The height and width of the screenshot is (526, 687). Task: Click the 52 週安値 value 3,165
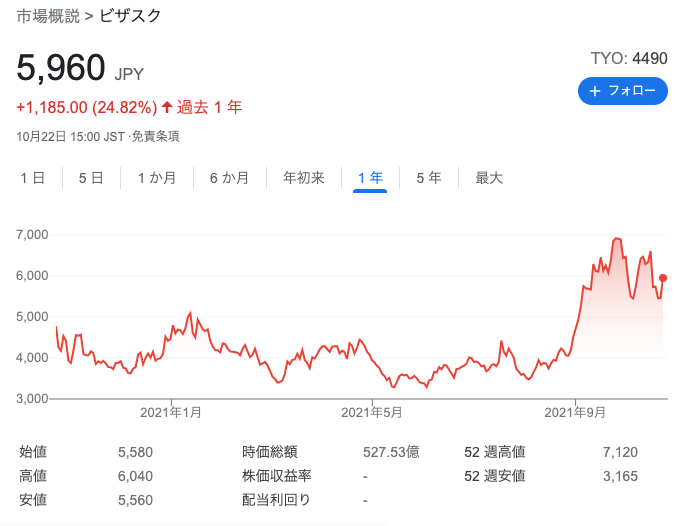pyautogui.click(x=620, y=476)
